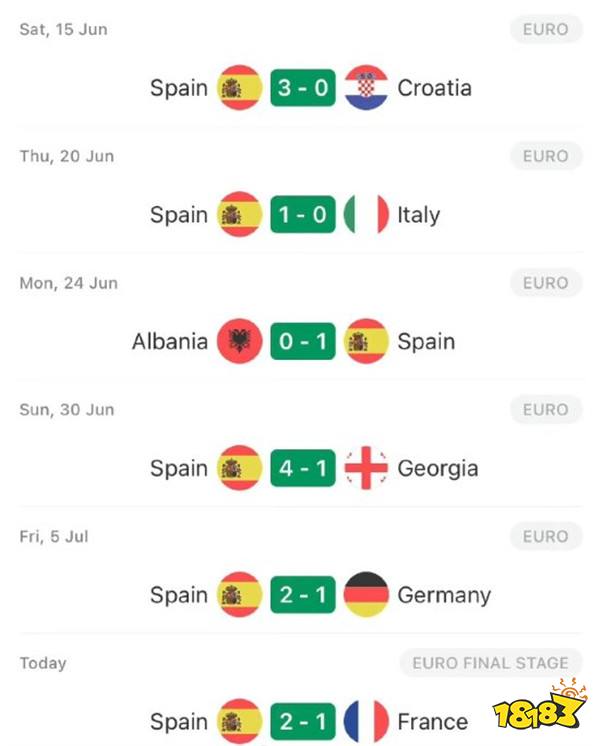Click the Albania team name

170,341
